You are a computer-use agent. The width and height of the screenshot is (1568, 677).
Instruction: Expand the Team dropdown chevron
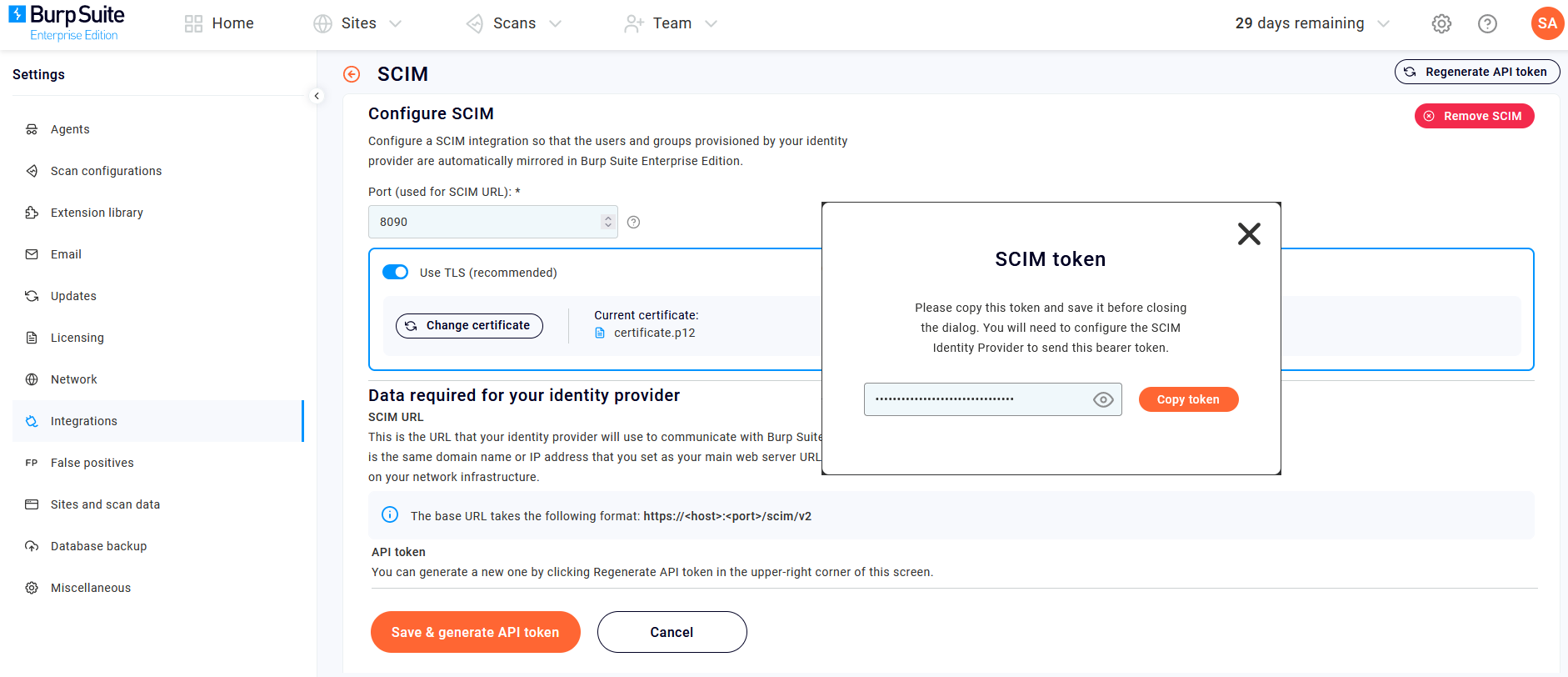pos(711,23)
